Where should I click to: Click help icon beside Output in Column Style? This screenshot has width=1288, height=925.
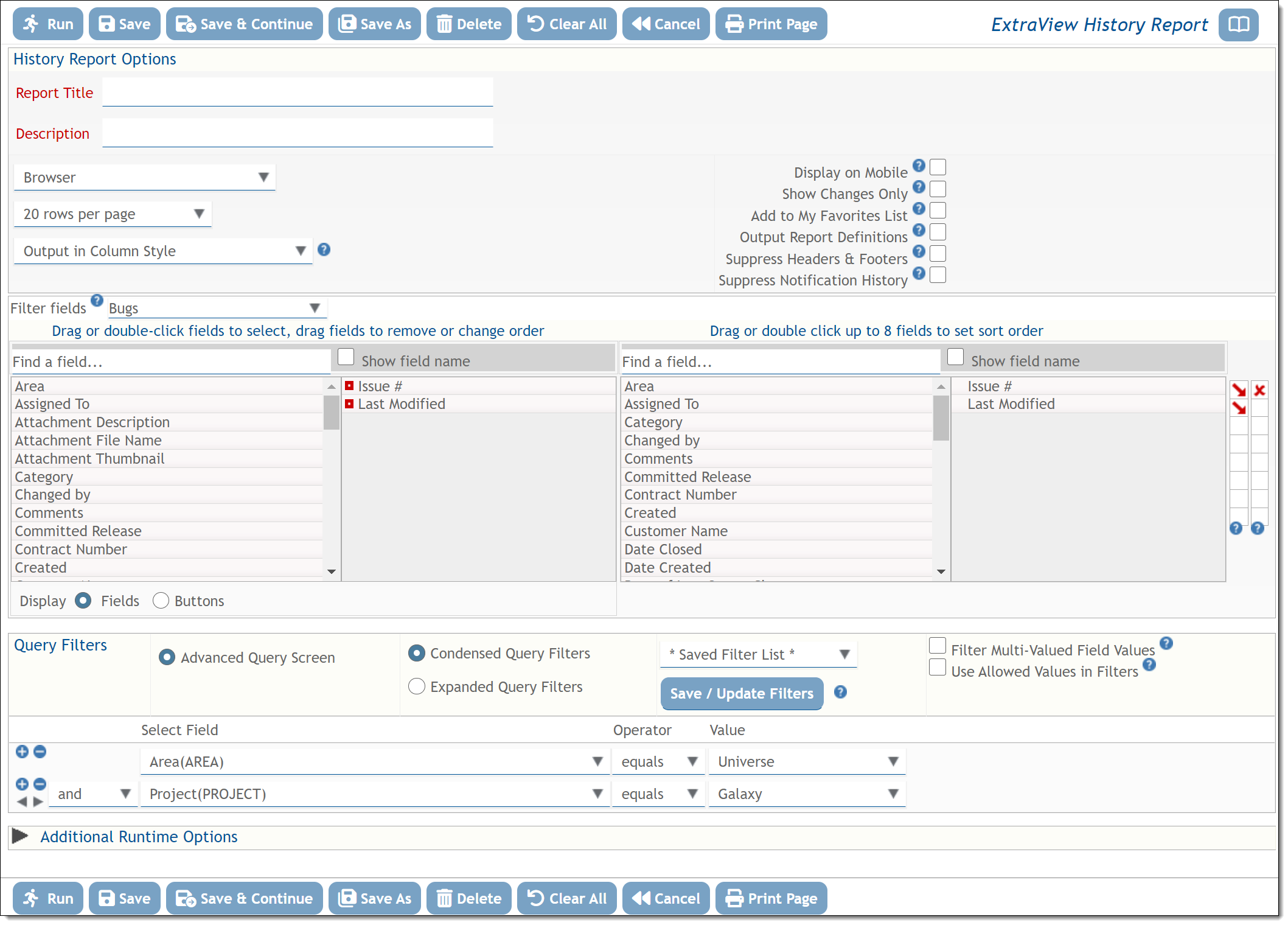click(324, 250)
